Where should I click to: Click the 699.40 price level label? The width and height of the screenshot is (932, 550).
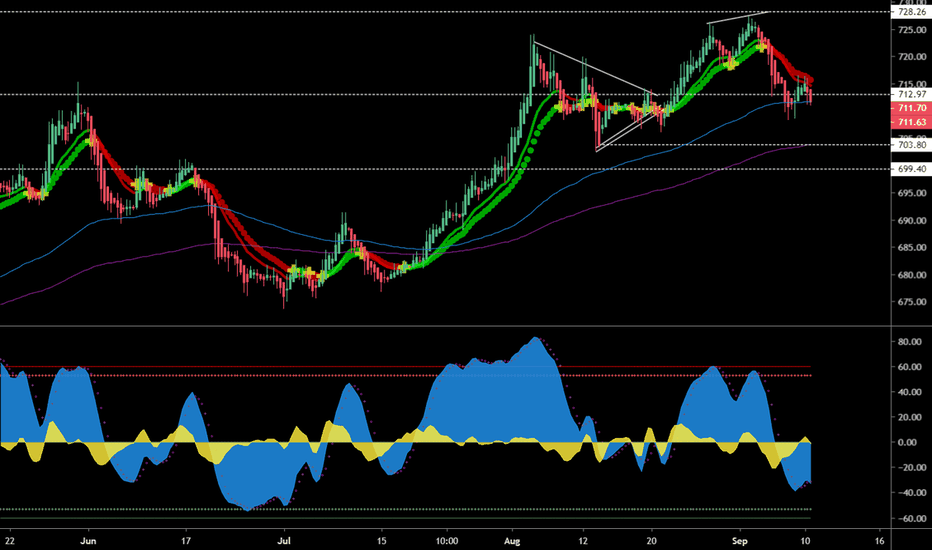point(911,169)
